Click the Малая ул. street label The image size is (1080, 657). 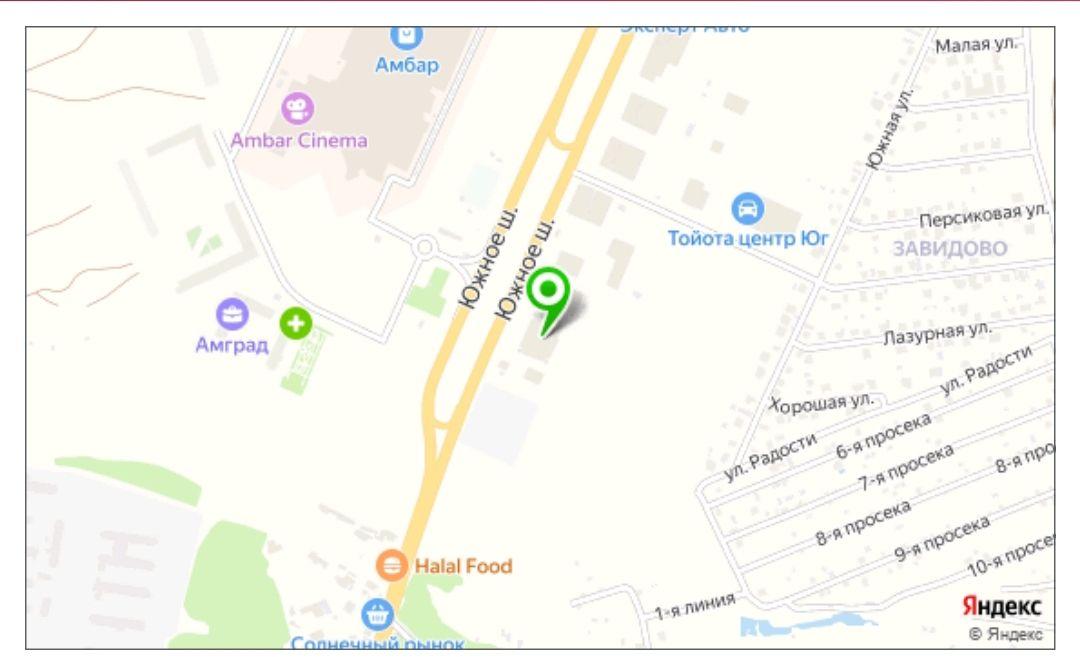[975, 45]
